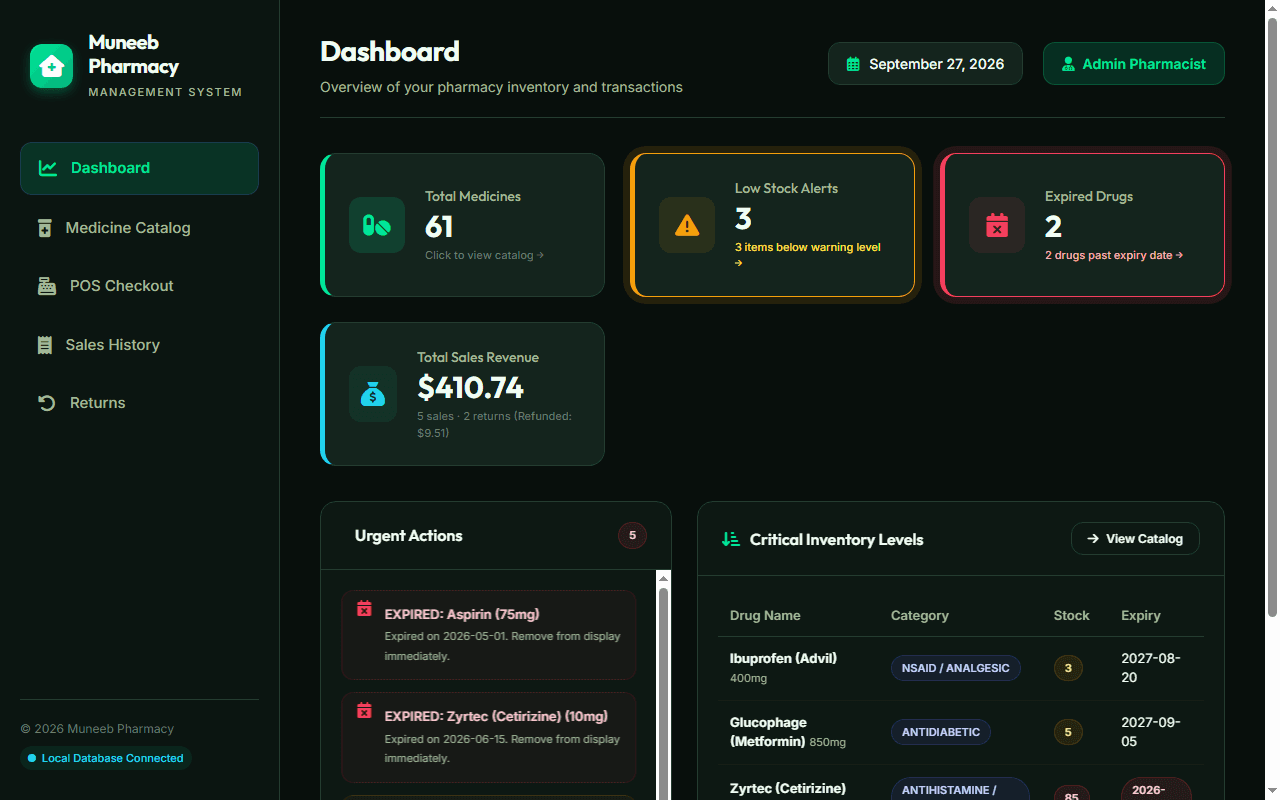The width and height of the screenshot is (1280, 800).
Task: Click the Admin Pharmacist button
Action: 1134,64
